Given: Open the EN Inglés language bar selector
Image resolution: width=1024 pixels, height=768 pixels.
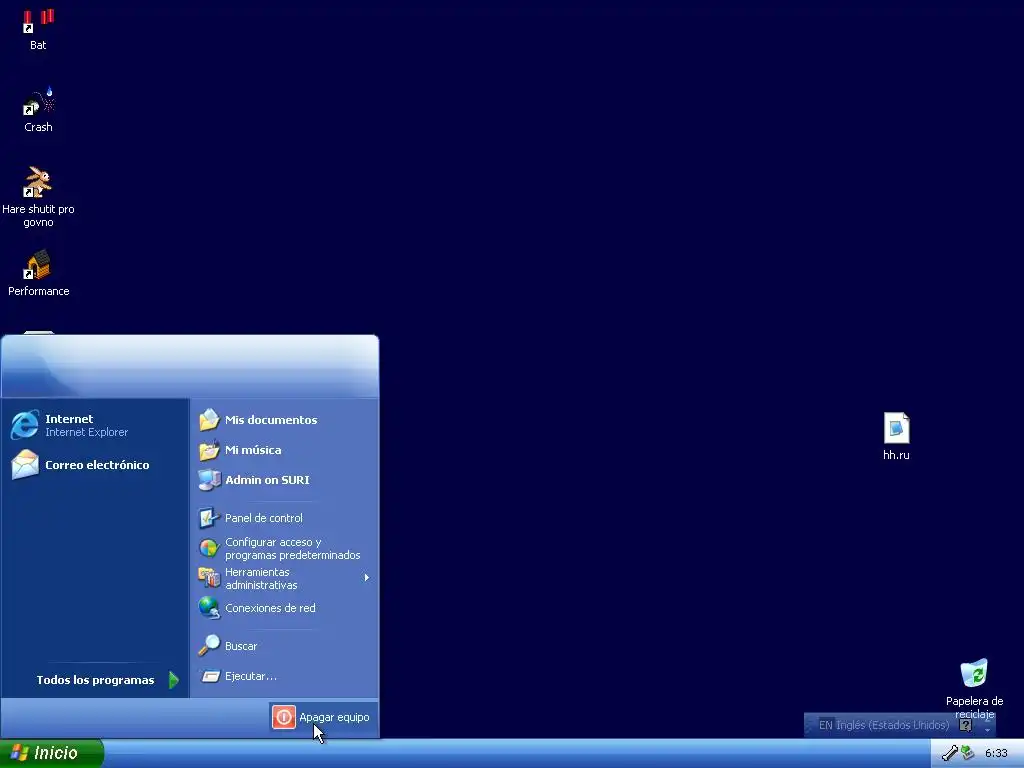Looking at the screenshot, I should (884, 725).
